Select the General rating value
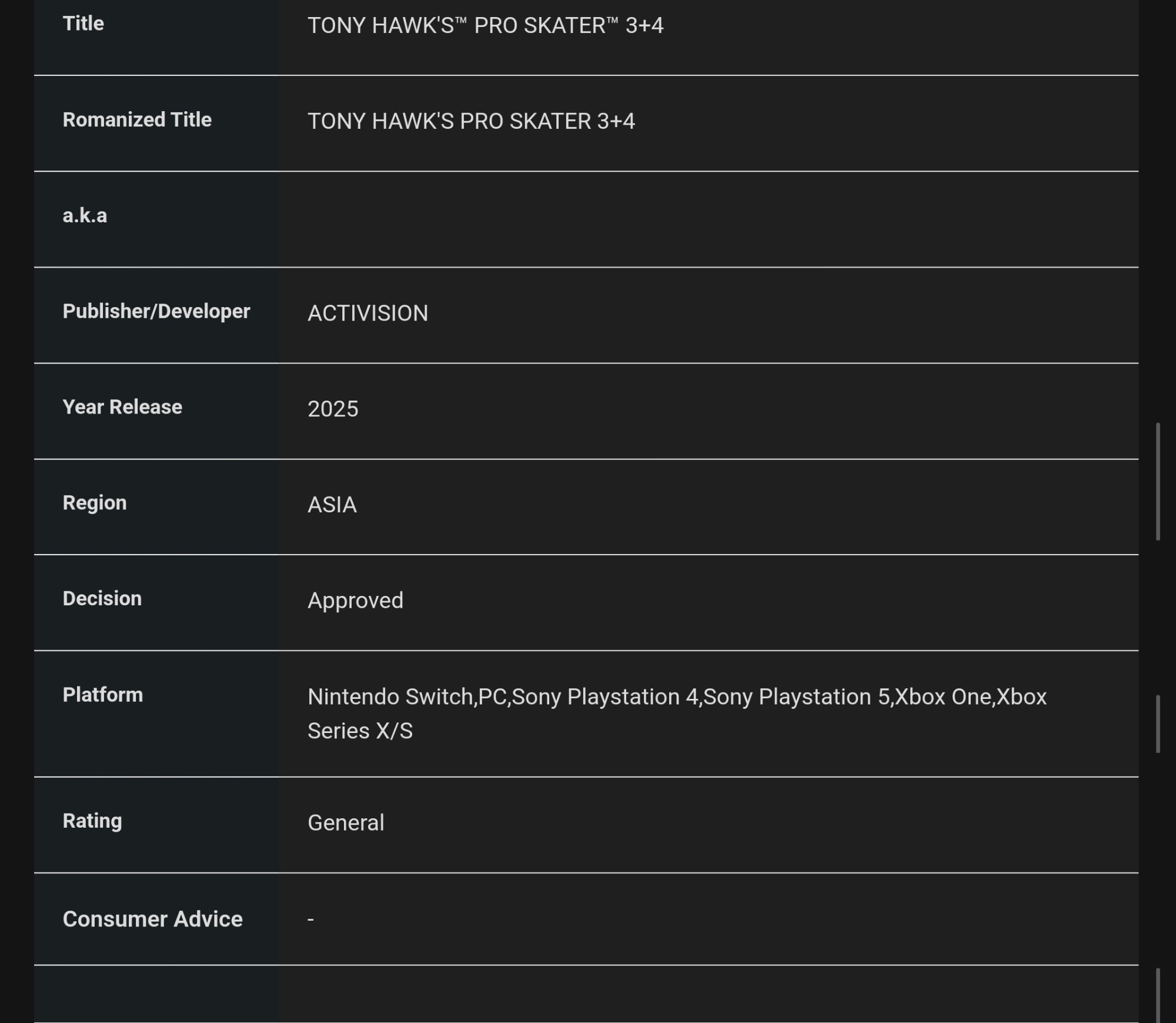Screen dimensions: 1176x1023 click(x=346, y=822)
